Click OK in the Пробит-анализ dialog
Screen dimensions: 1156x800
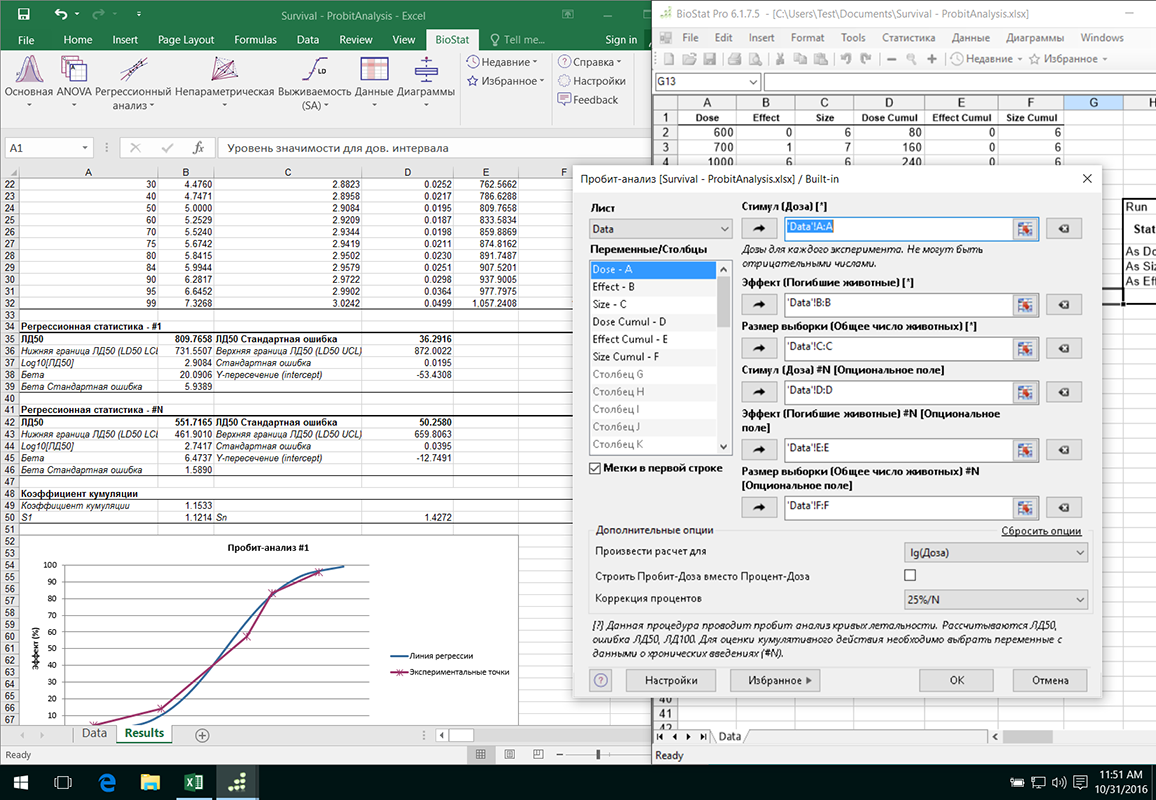click(x=956, y=680)
